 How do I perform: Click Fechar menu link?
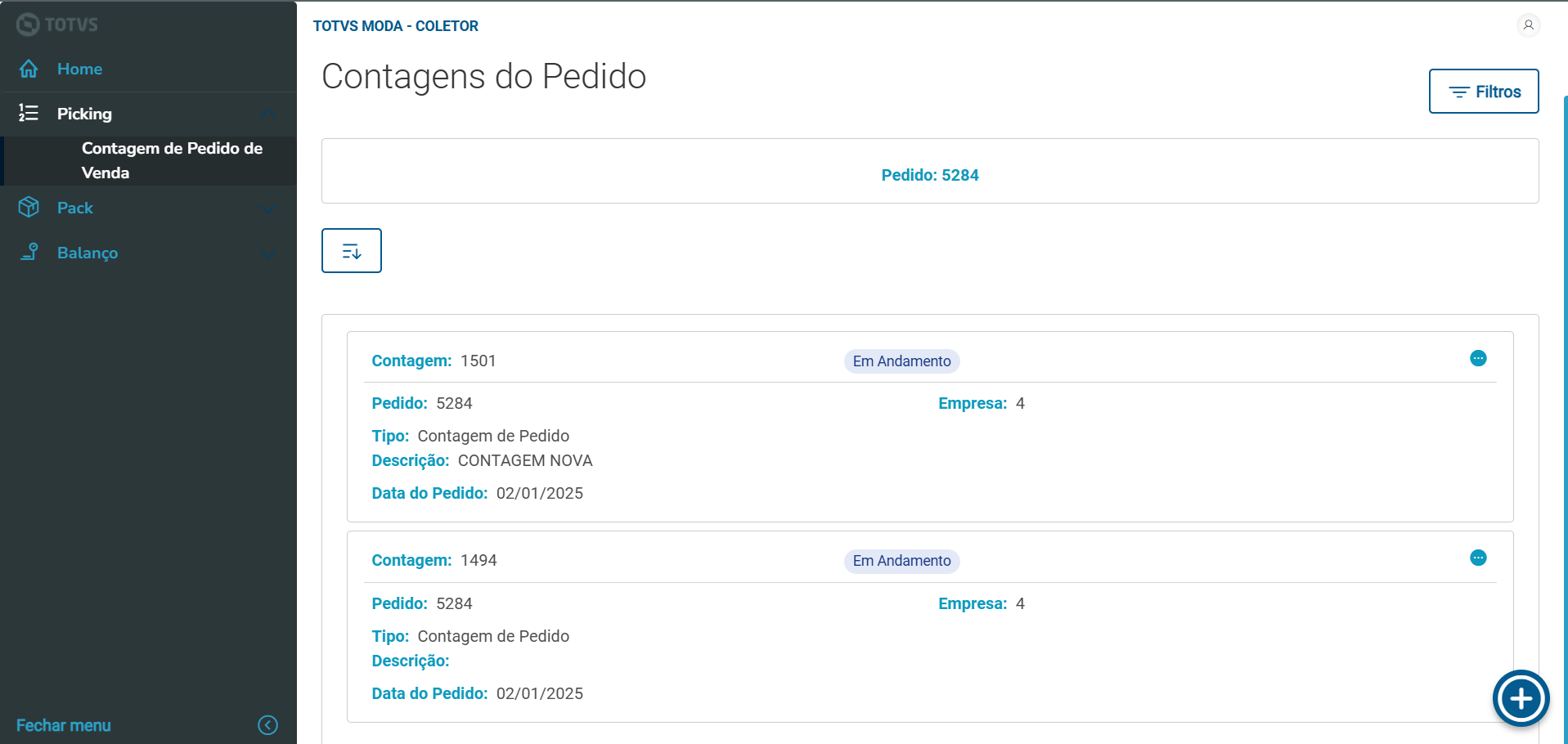[64, 725]
